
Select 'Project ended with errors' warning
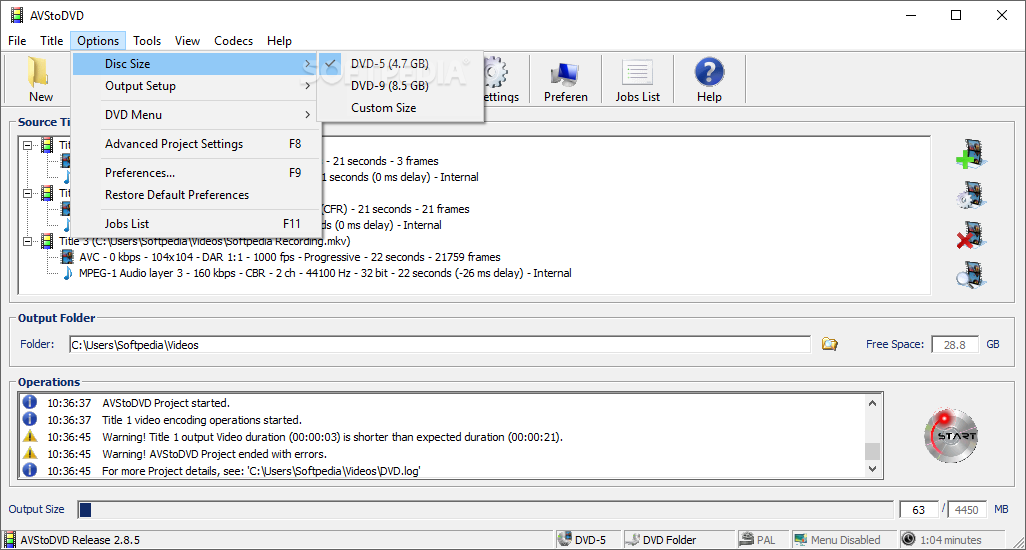(x=214, y=454)
